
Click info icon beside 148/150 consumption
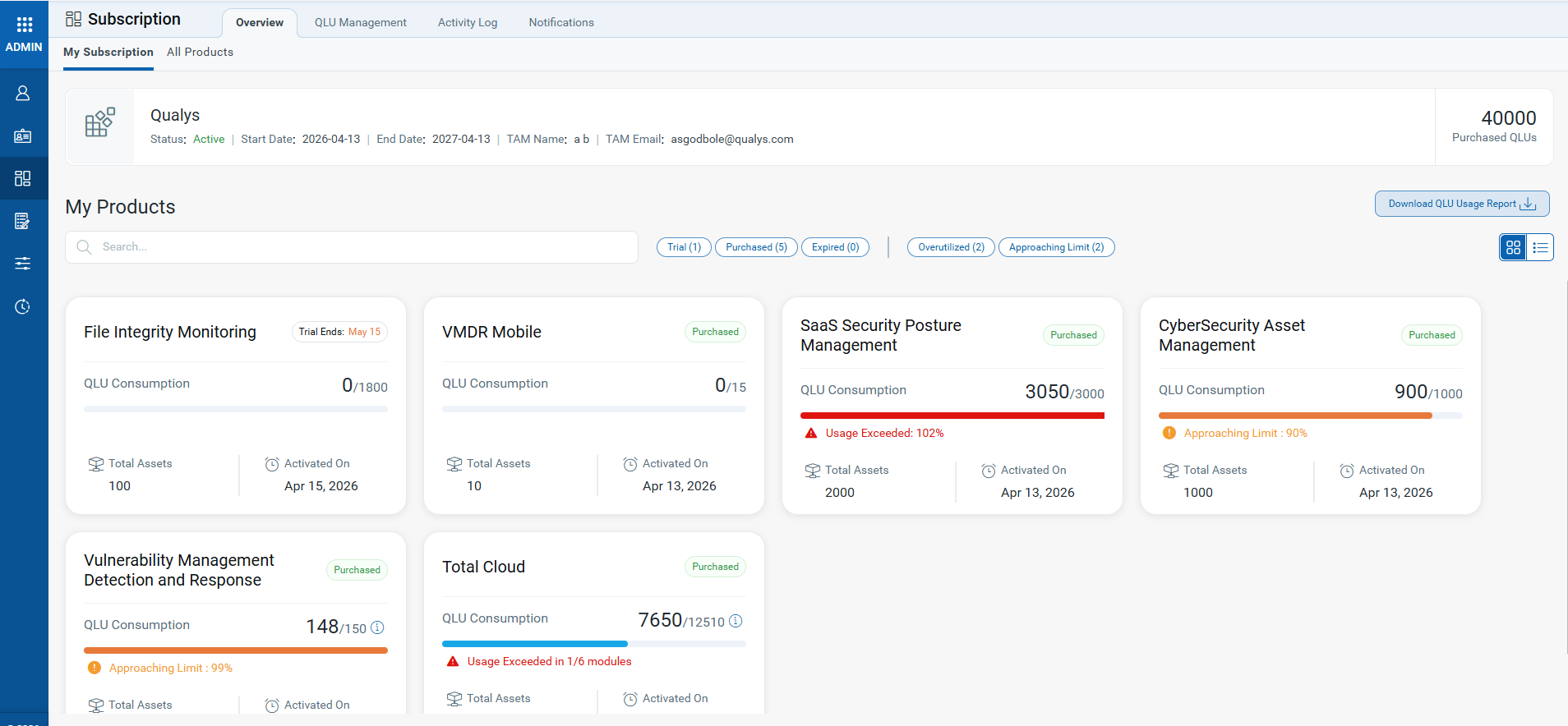tap(377, 627)
